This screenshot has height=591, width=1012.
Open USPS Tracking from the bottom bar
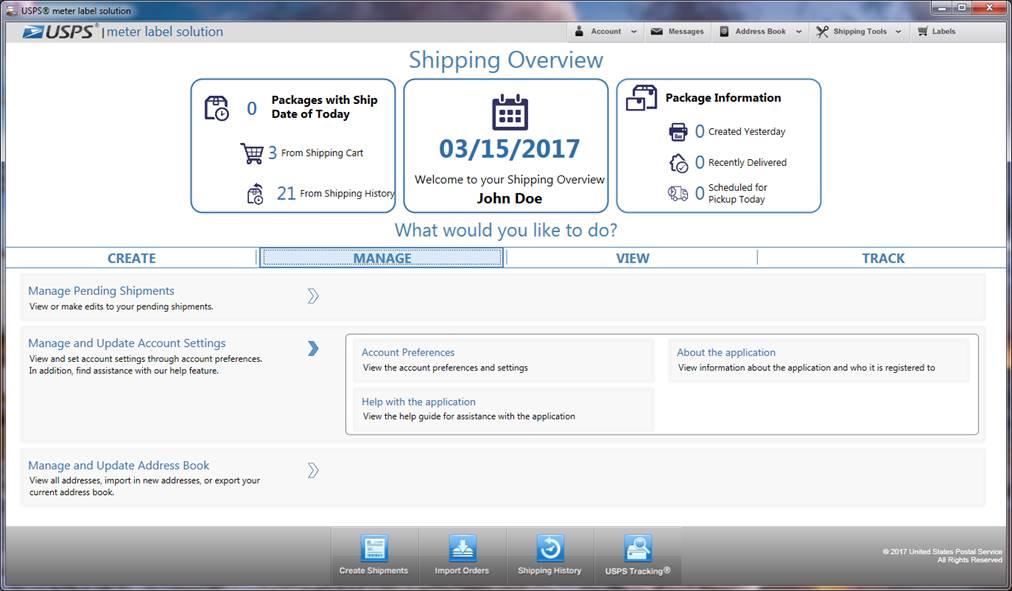tap(638, 555)
